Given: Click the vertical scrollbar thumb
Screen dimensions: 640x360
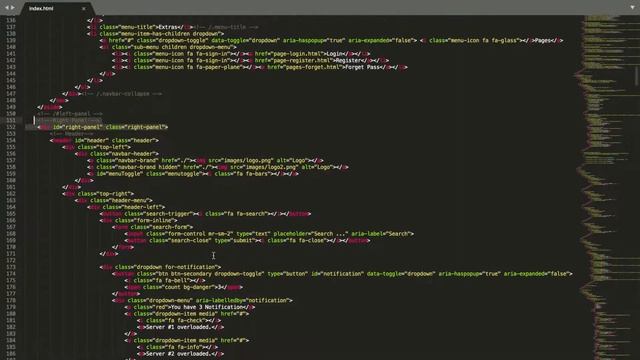Looking at the screenshot, I should click(x=637, y=76).
